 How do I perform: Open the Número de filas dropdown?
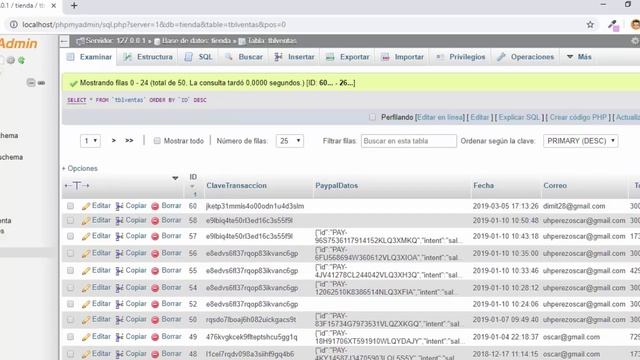290,141
